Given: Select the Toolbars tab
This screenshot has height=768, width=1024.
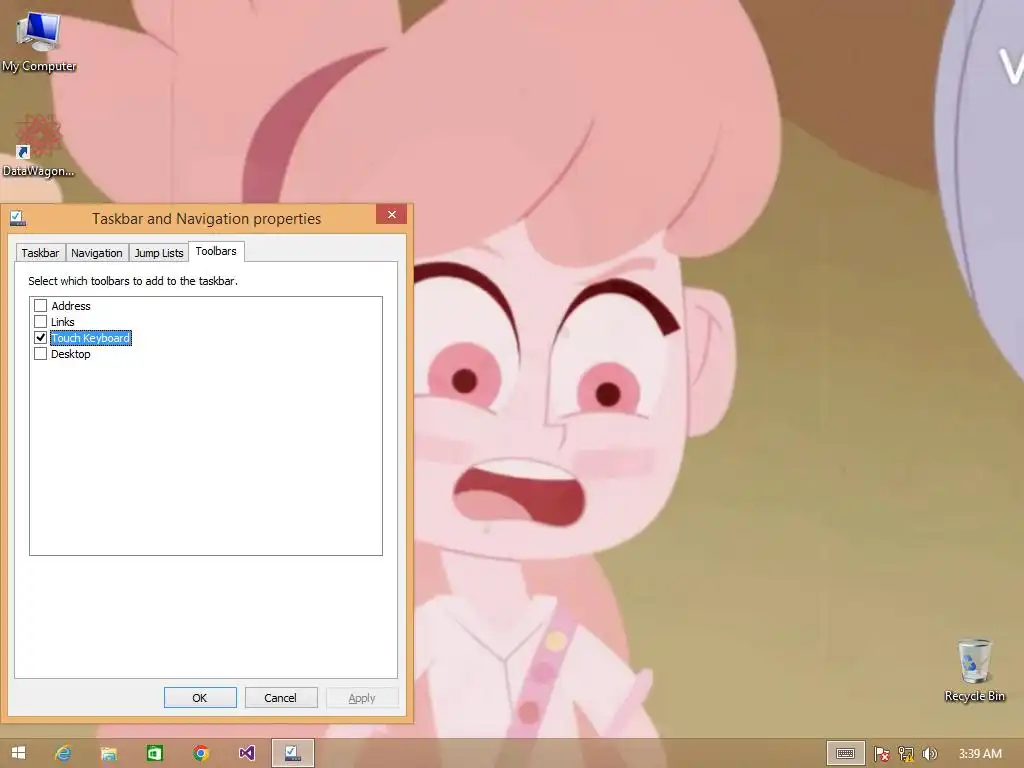Looking at the screenshot, I should (x=216, y=251).
